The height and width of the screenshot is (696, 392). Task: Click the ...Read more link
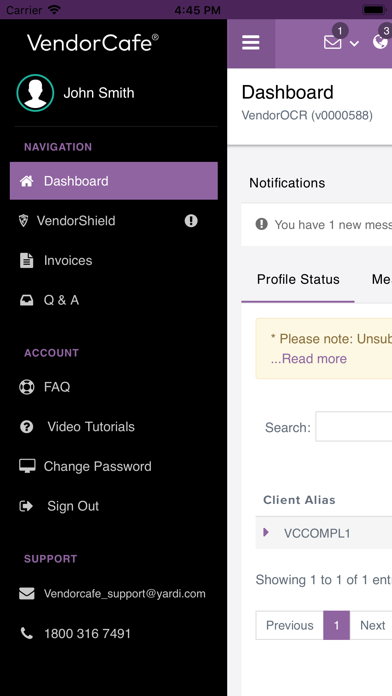pos(309,359)
